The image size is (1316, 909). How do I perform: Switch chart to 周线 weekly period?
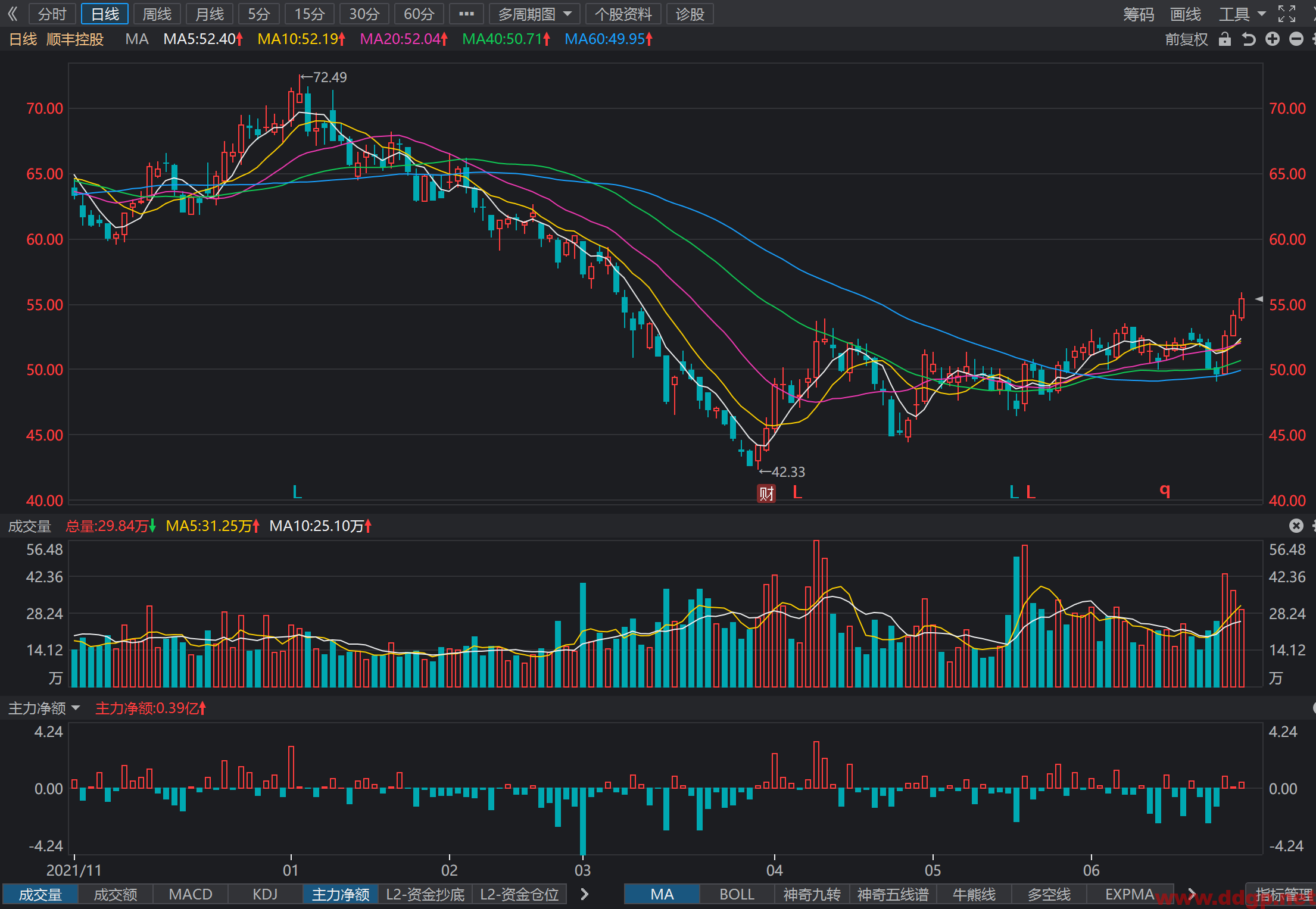(x=157, y=14)
